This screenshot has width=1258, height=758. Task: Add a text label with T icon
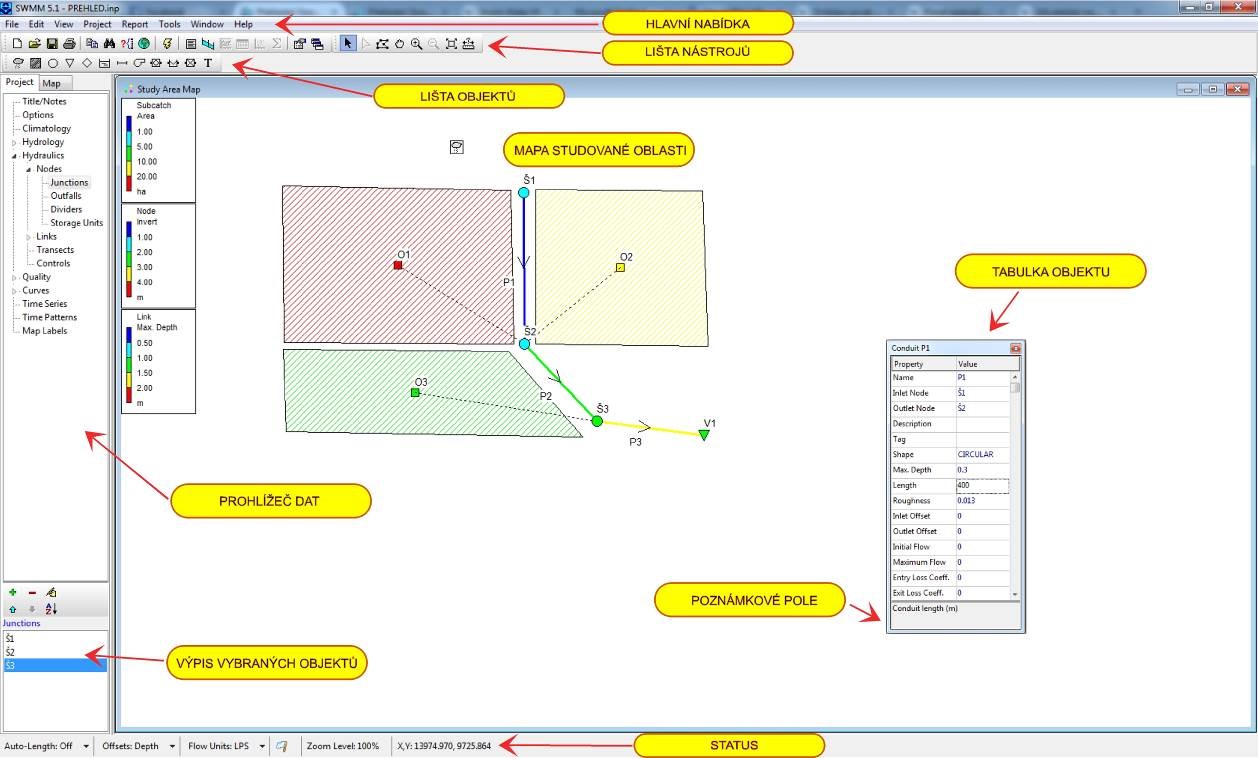click(x=208, y=63)
